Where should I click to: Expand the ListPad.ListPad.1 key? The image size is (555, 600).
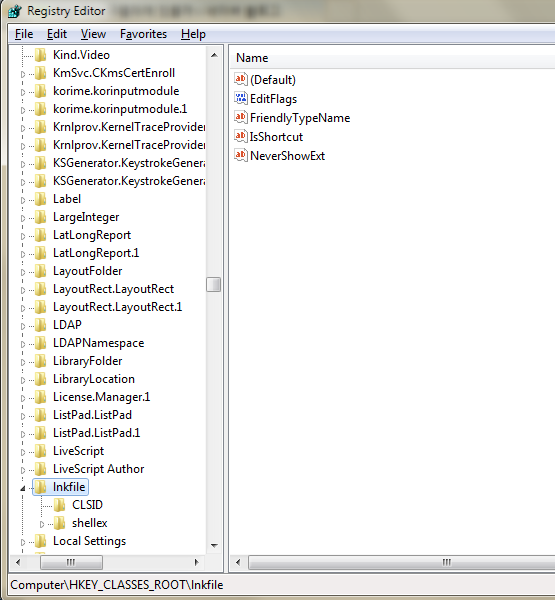23,434
